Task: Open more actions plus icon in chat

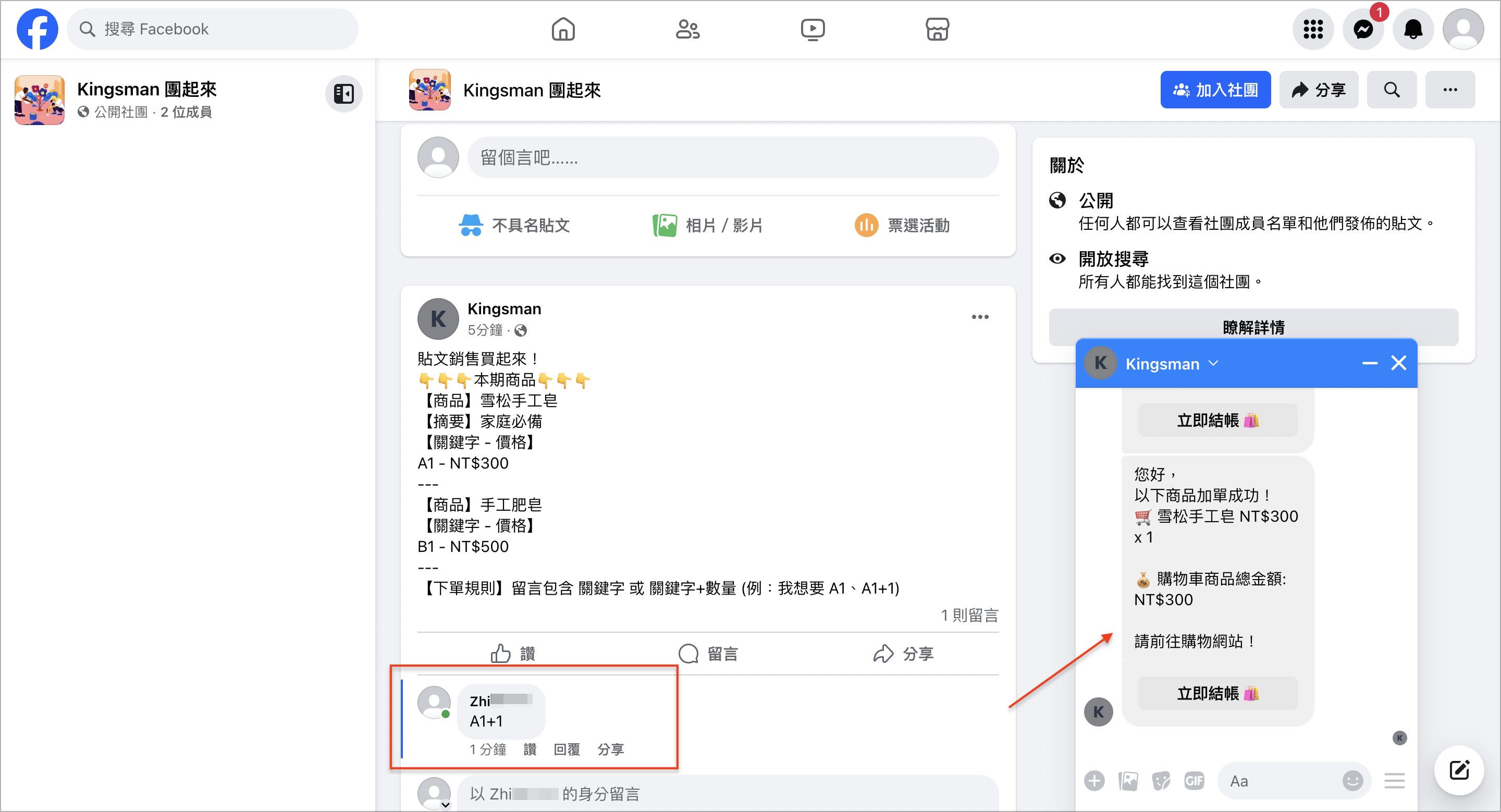Action: tap(1094, 781)
